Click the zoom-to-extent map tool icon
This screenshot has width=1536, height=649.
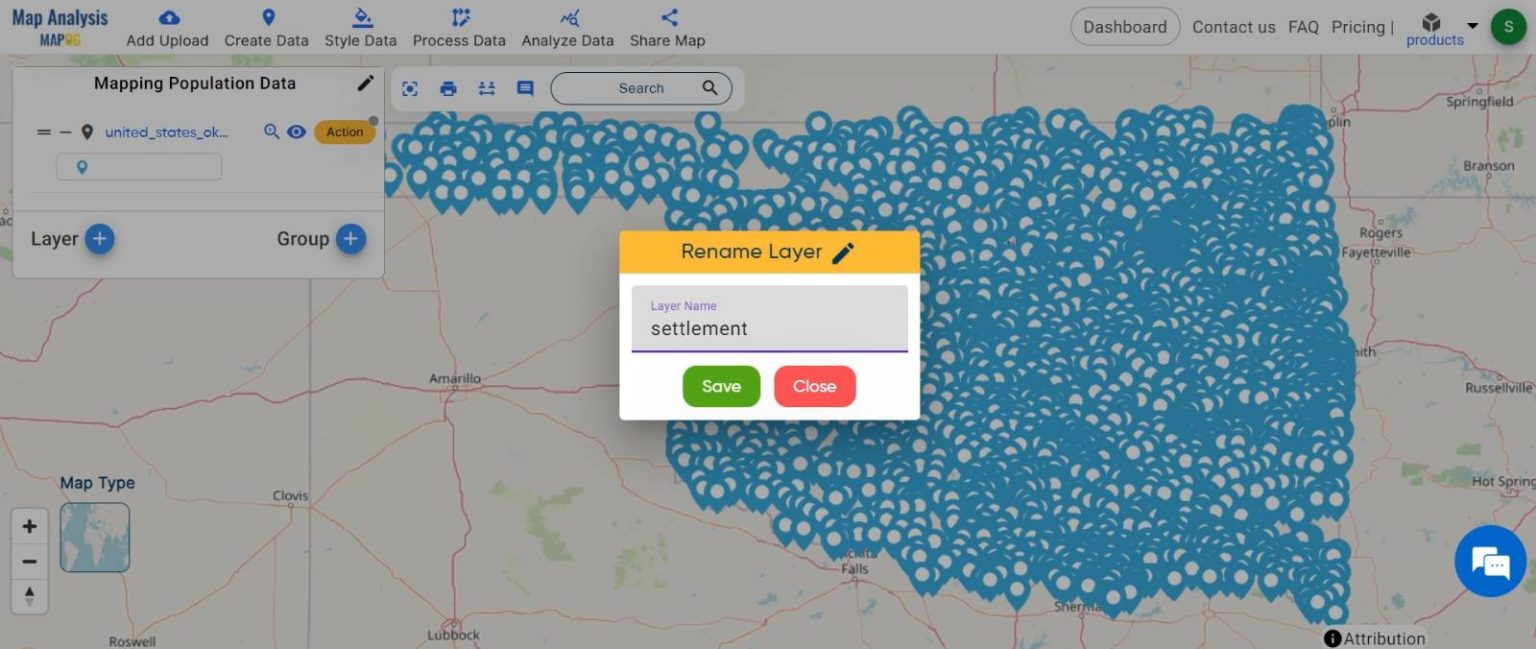coord(410,88)
